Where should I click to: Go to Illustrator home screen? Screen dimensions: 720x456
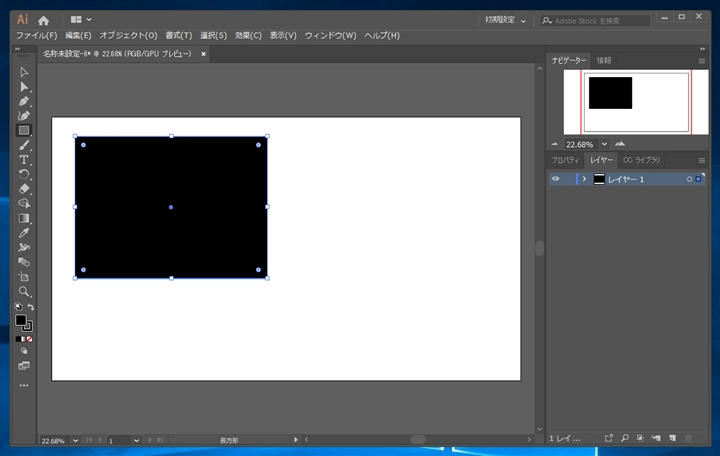tap(44, 20)
